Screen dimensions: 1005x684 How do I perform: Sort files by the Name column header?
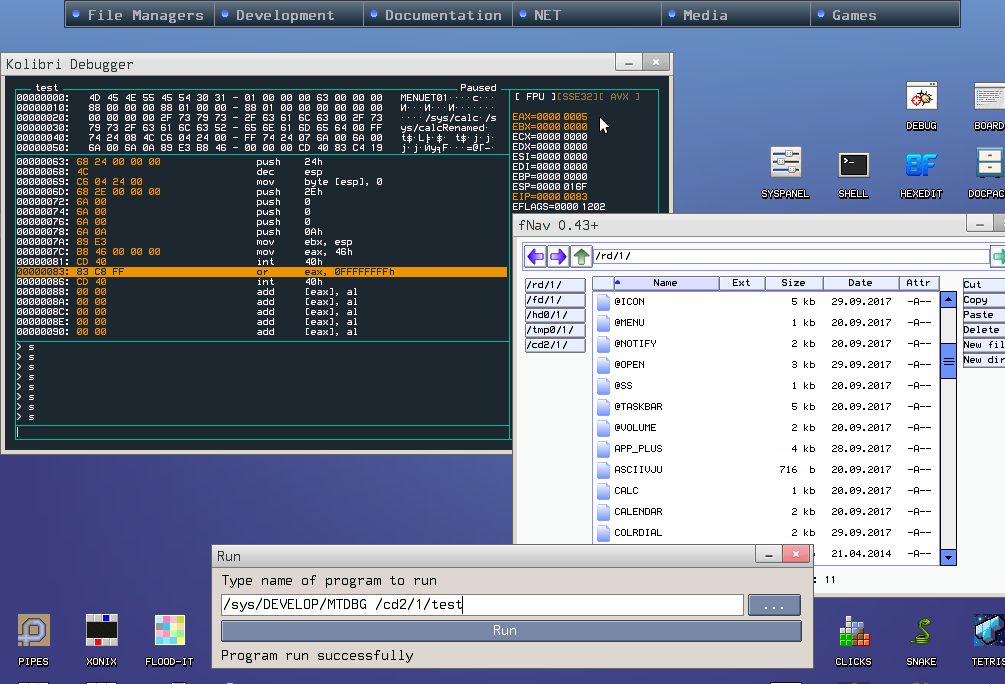[x=665, y=283]
